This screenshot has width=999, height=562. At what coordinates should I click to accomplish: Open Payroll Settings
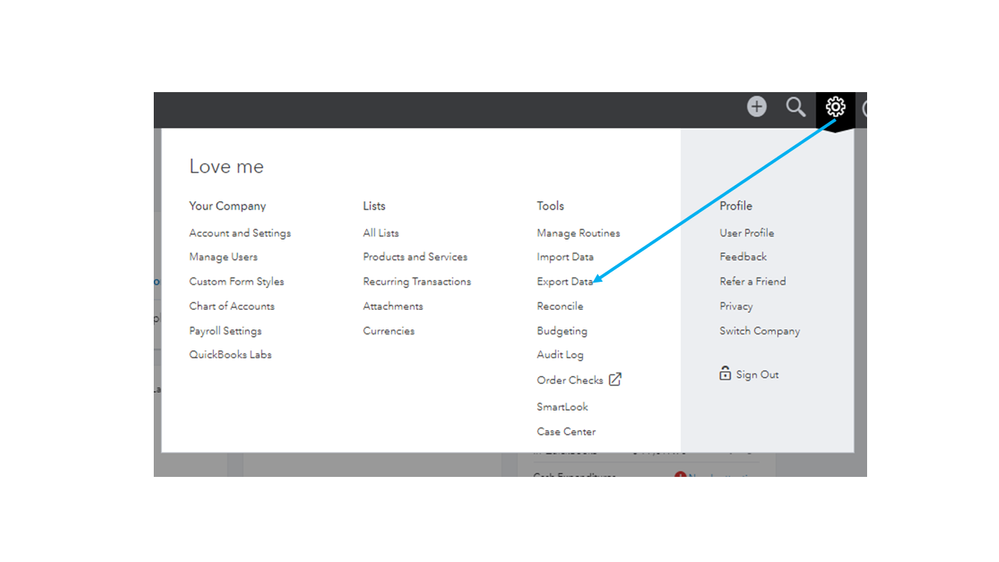tap(225, 331)
